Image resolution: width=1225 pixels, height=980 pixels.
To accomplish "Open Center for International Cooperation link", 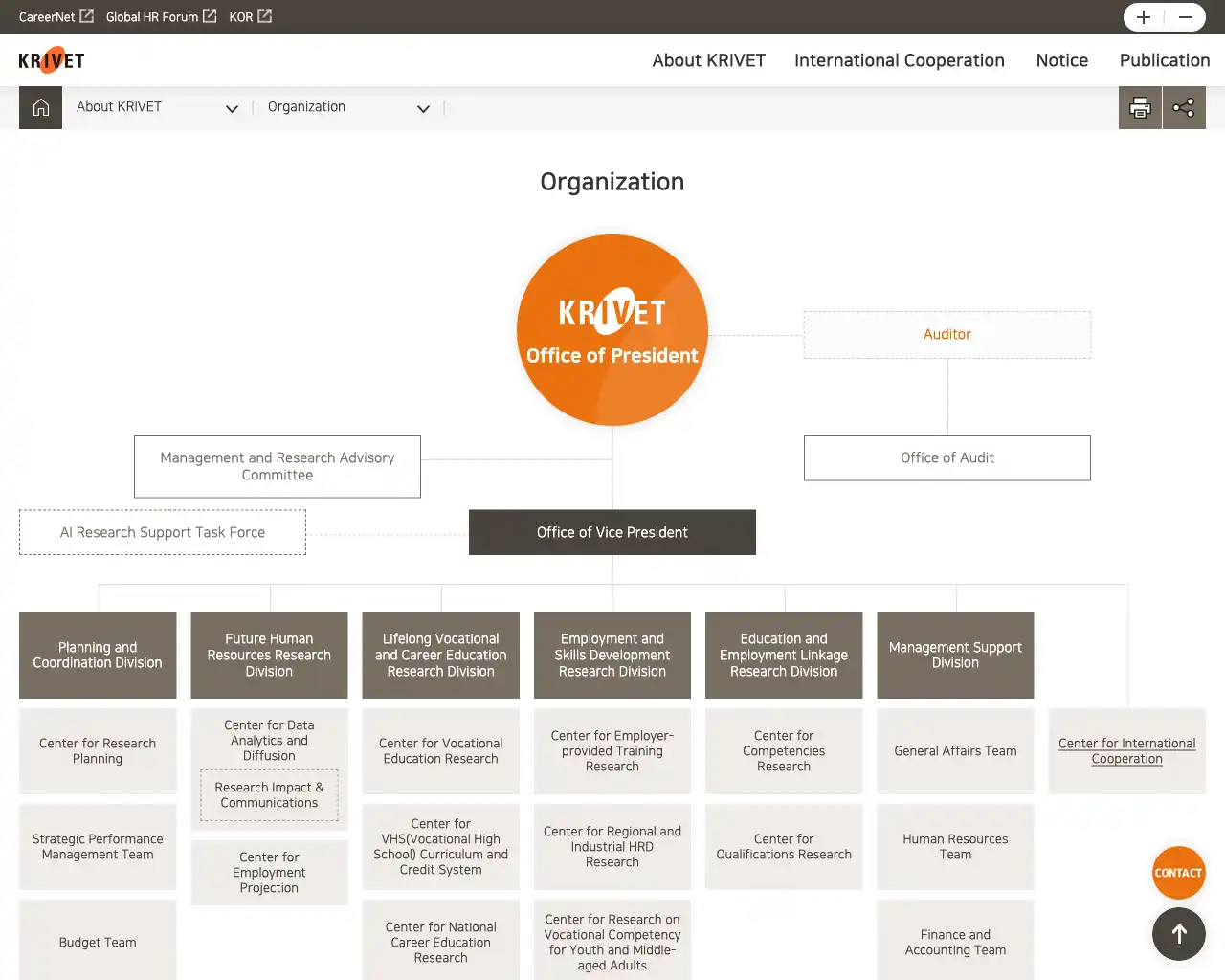I will pos(1127,751).
